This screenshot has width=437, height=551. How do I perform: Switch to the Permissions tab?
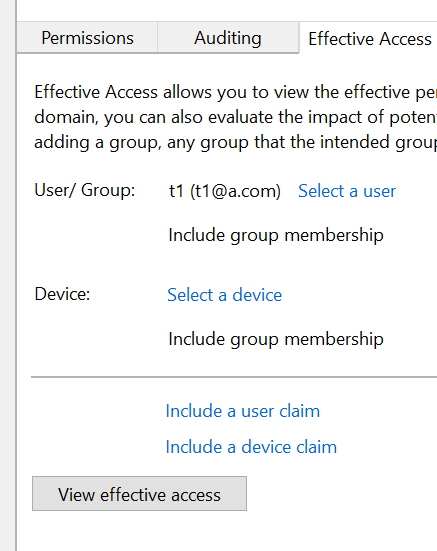coord(87,38)
